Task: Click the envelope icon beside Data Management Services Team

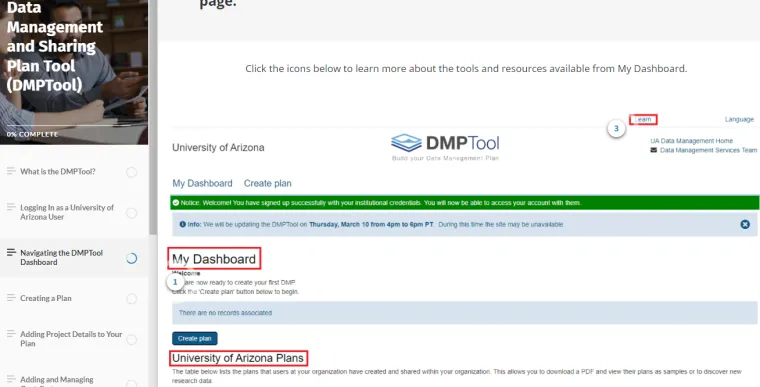Action: click(653, 150)
